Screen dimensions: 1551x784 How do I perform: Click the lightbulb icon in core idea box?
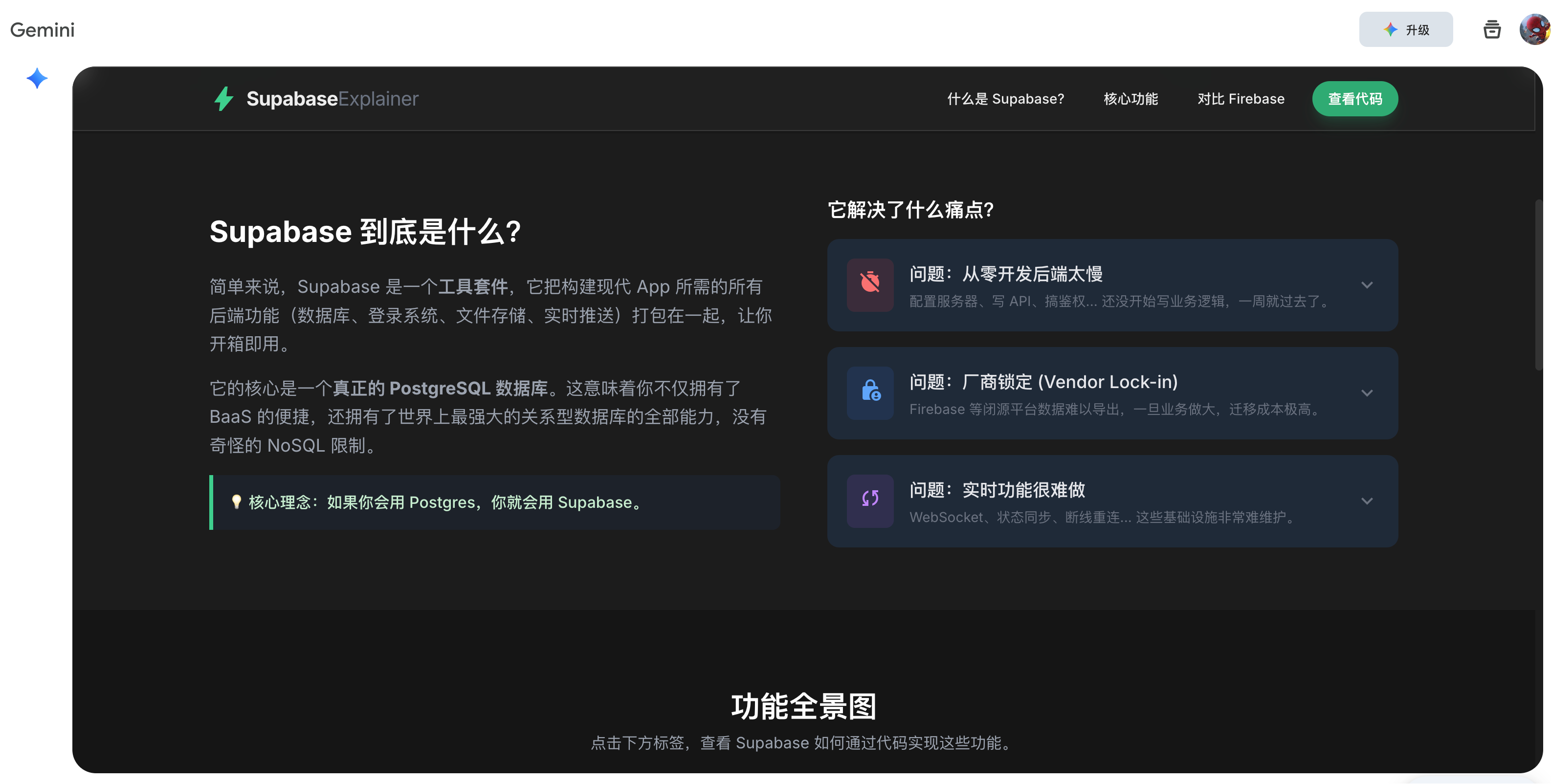[236, 502]
